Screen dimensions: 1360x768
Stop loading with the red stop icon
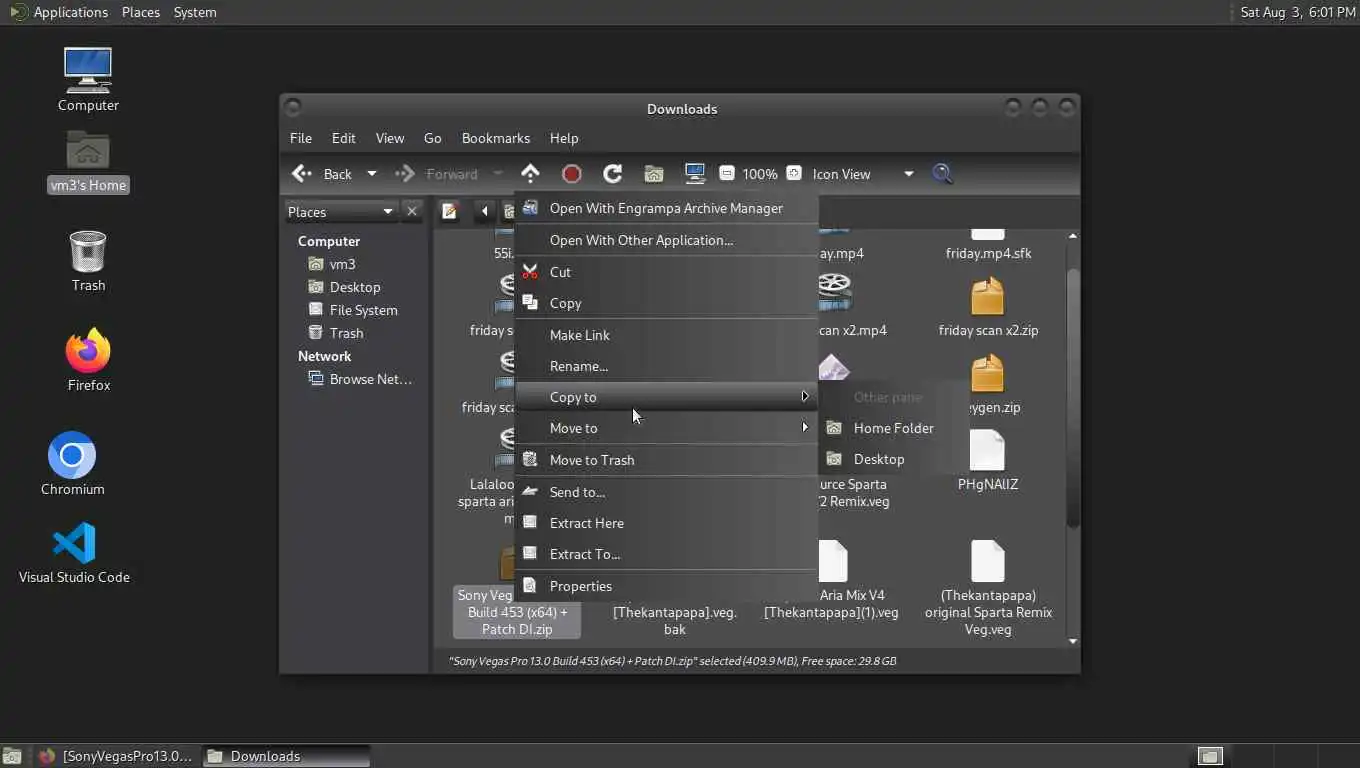click(571, 174)
